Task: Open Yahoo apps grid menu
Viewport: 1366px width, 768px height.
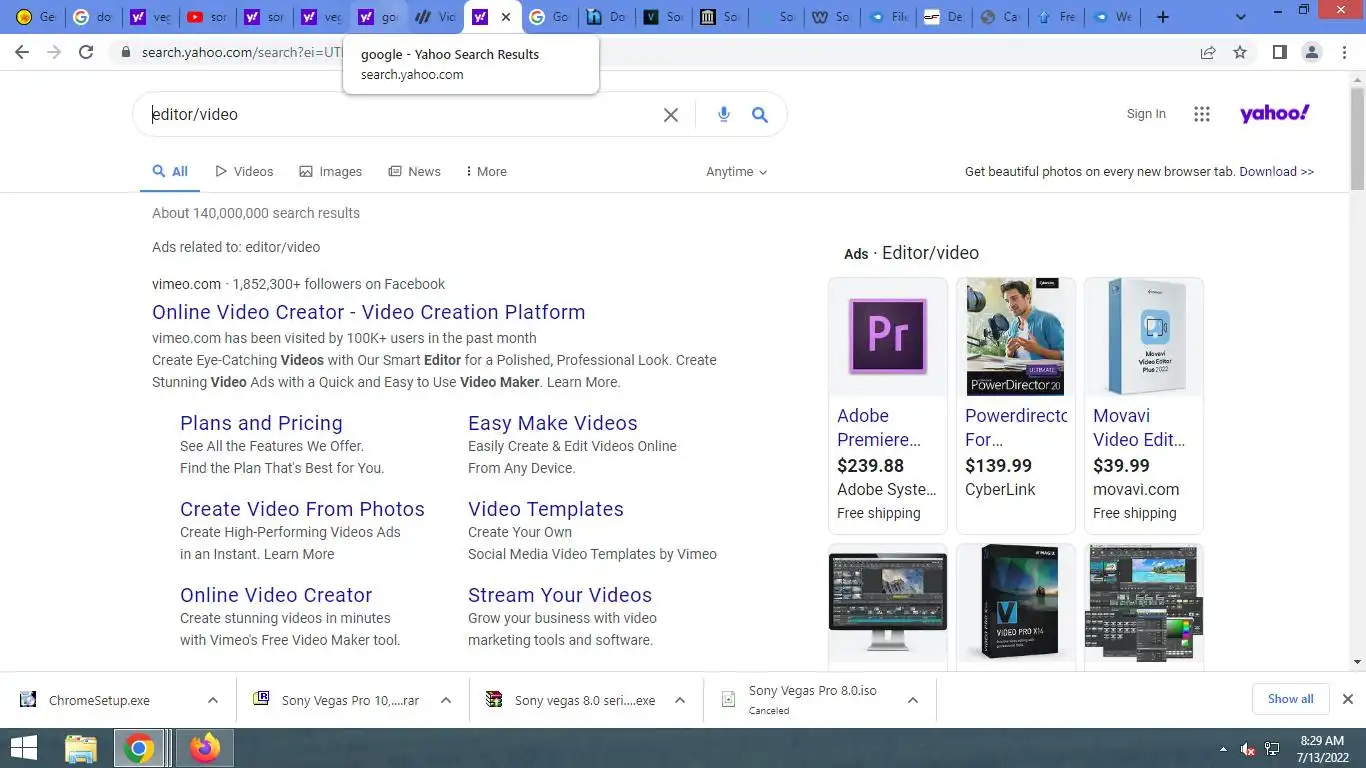Action: 1202,114
